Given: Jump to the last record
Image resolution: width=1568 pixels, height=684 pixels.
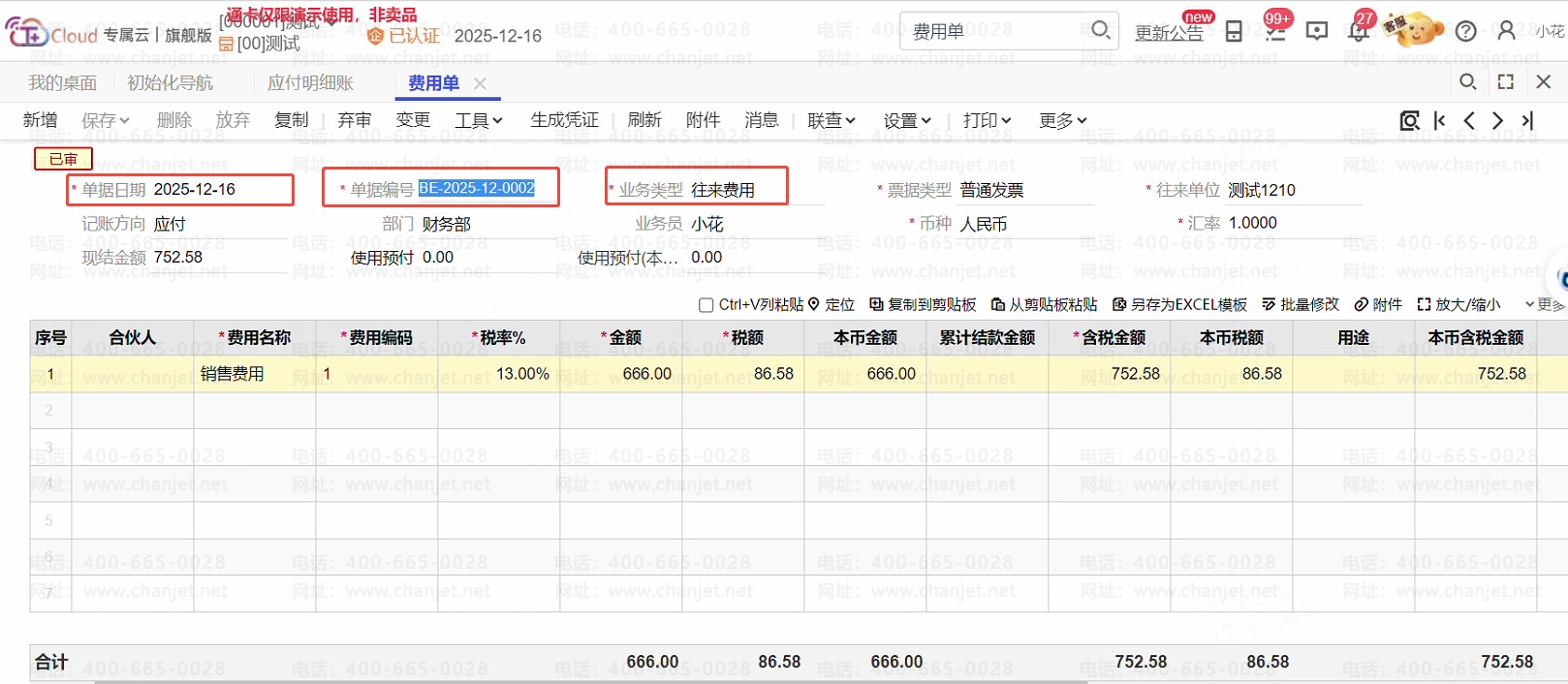Looking at the screenshot, I should click(1527, 120).
